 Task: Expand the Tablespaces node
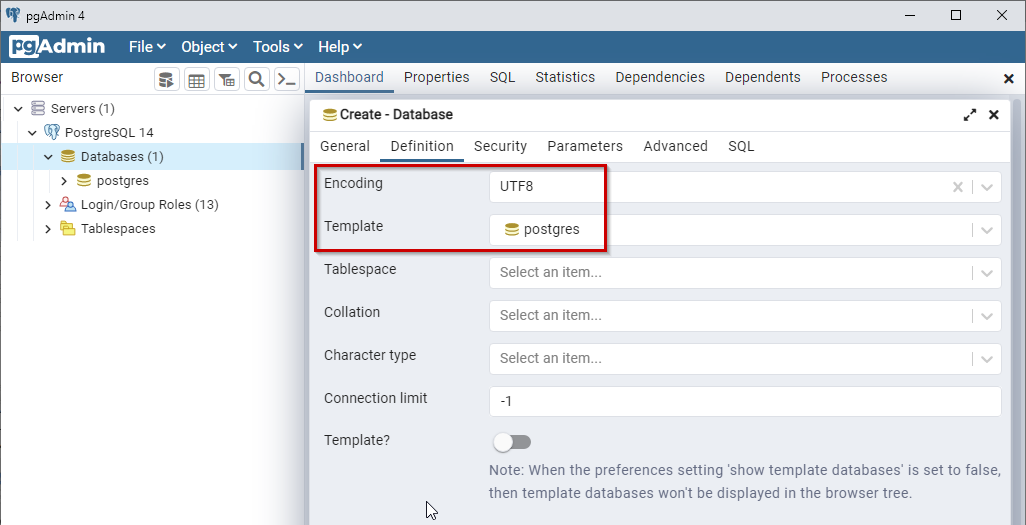point(48,229)
